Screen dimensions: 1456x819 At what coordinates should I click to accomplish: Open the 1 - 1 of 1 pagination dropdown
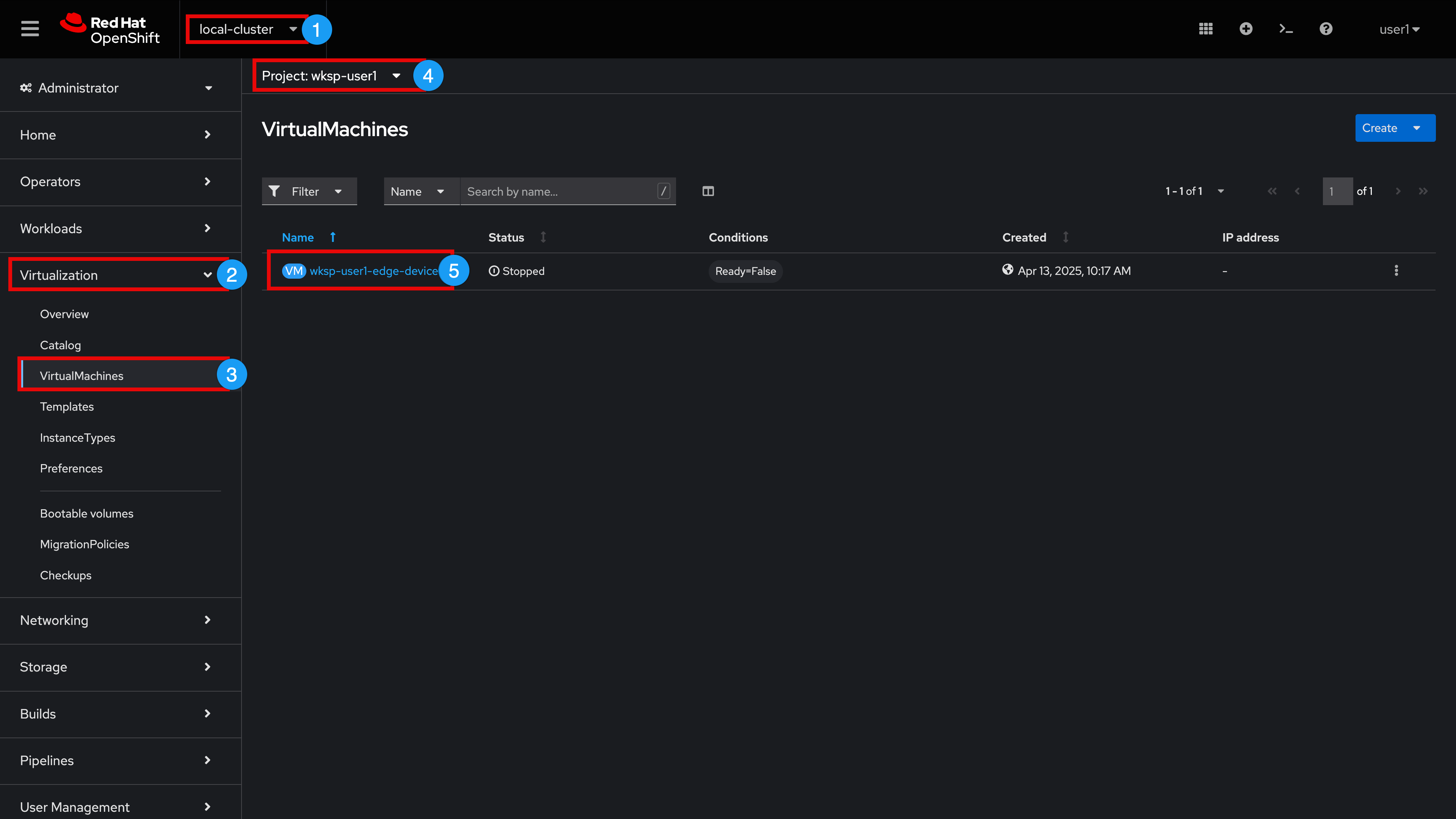1194,191
